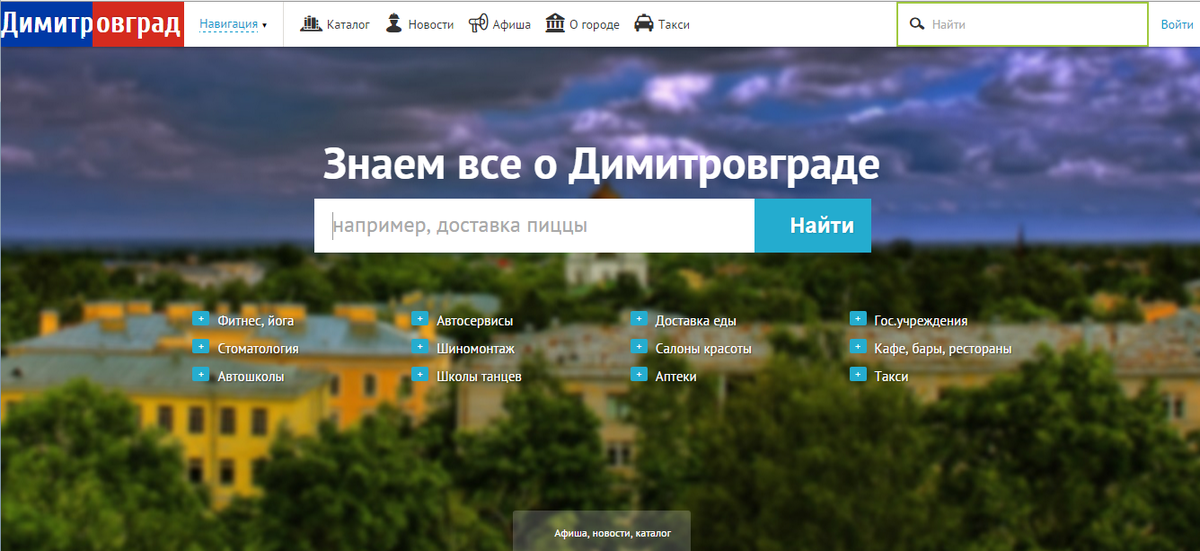The image size is (1200, 551).
Task: Open the Стоматология category
Action: click(x=257, y=349)
